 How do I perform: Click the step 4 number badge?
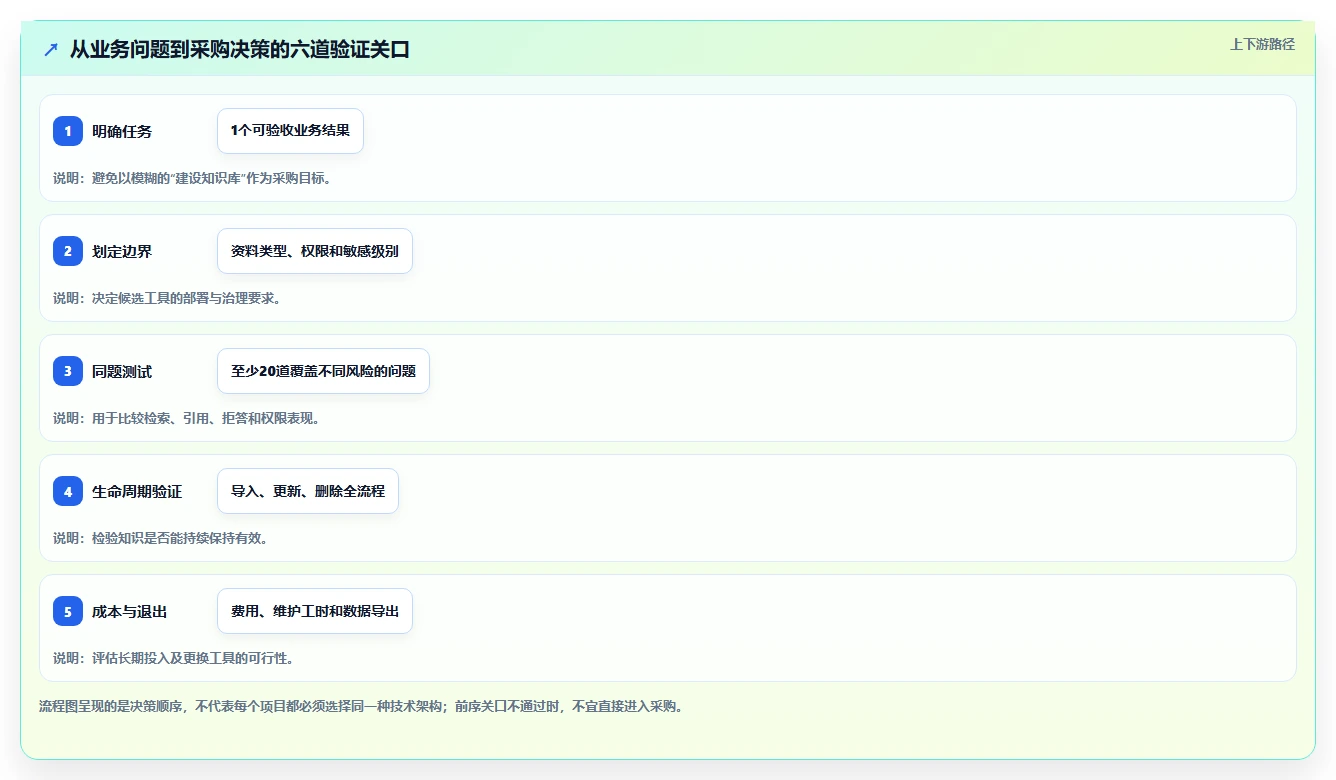coord(68,491)
